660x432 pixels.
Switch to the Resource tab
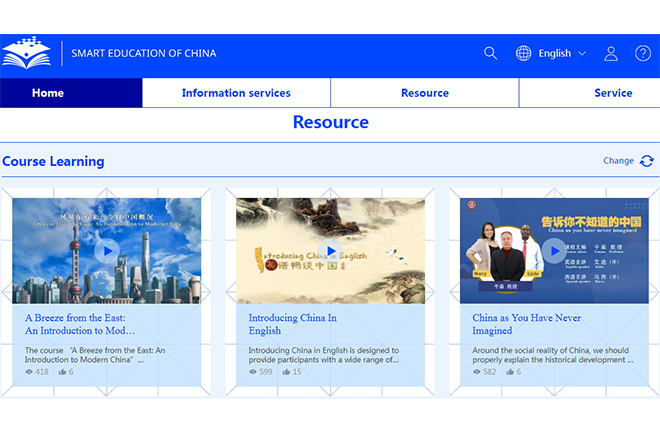click(x=425, y=93)
